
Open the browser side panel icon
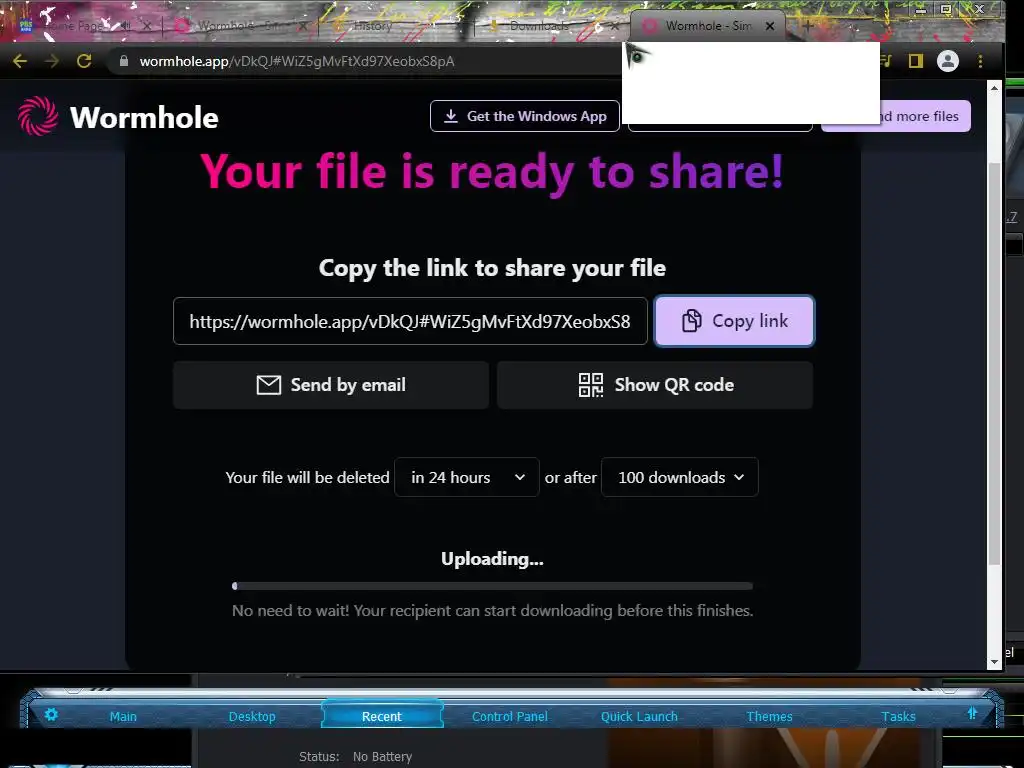916,61
